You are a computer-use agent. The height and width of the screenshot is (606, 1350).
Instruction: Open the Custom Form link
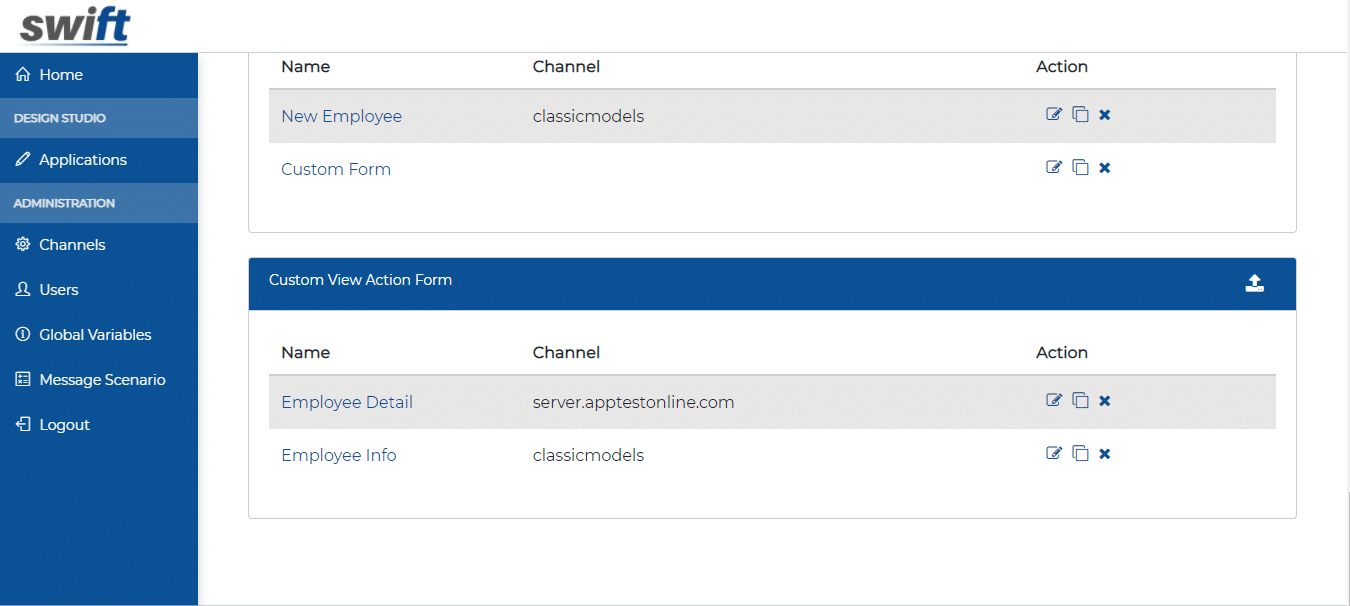(335, 168)
